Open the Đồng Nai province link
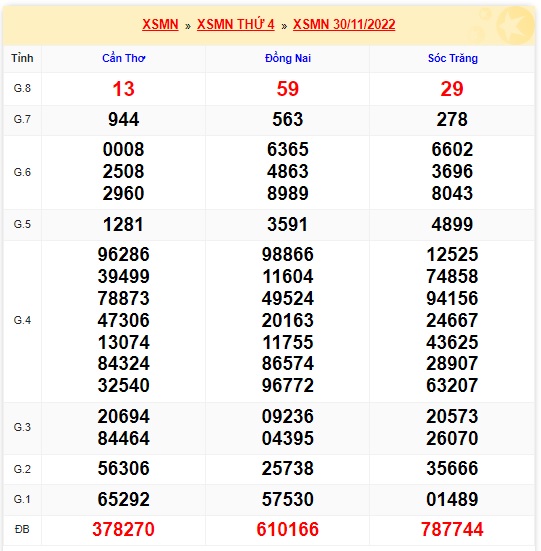 coord(288,58)
